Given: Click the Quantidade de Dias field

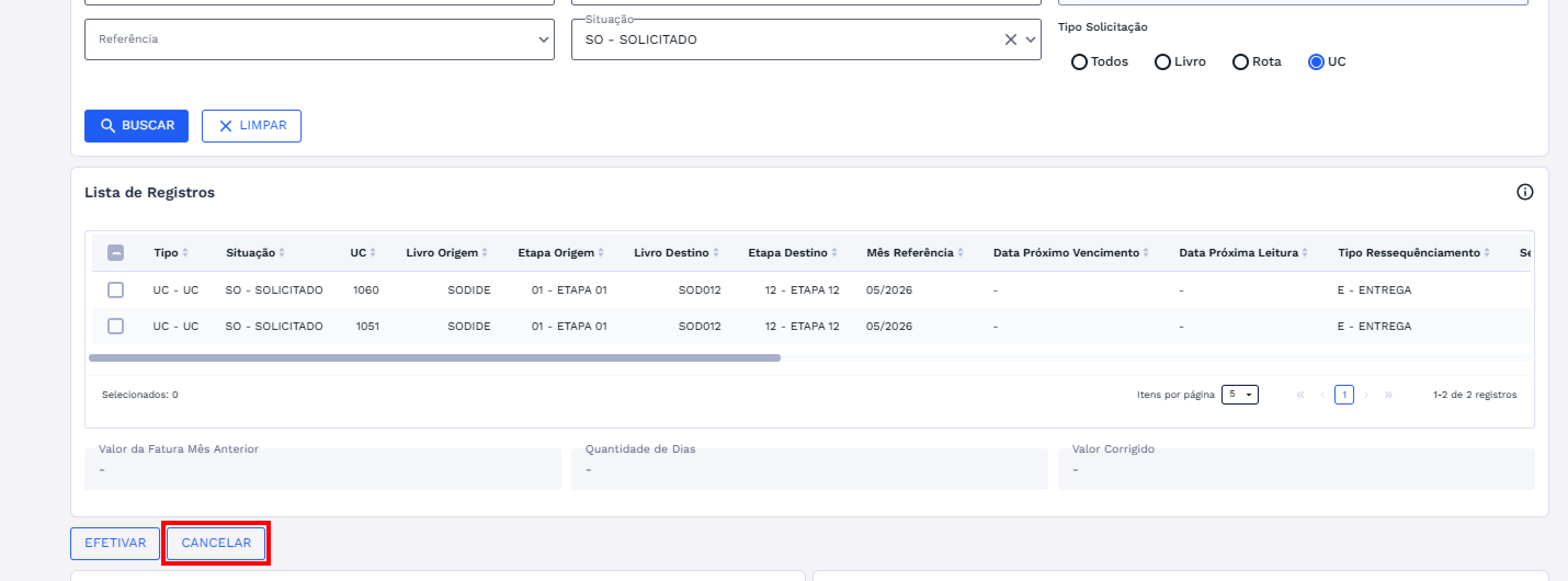Looking at the screenshot, I should (810, 469).
